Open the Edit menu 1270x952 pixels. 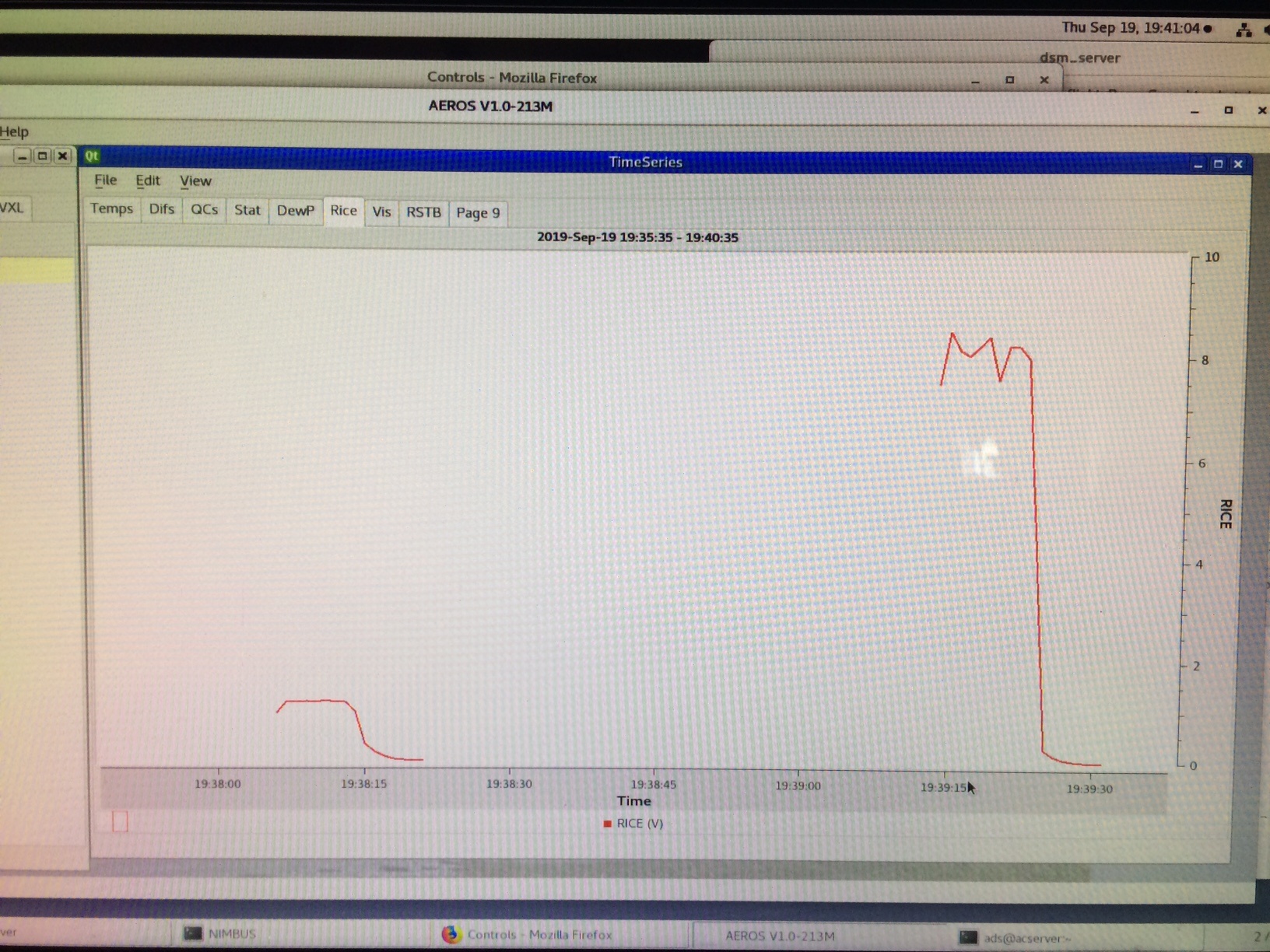147,181
